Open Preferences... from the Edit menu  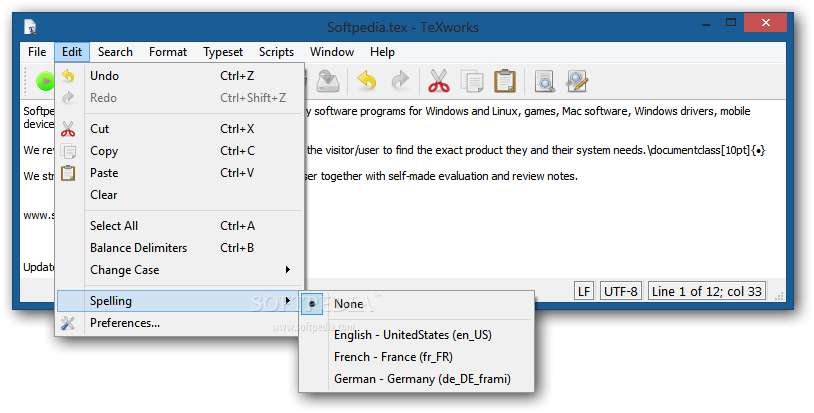click(179, 323)
